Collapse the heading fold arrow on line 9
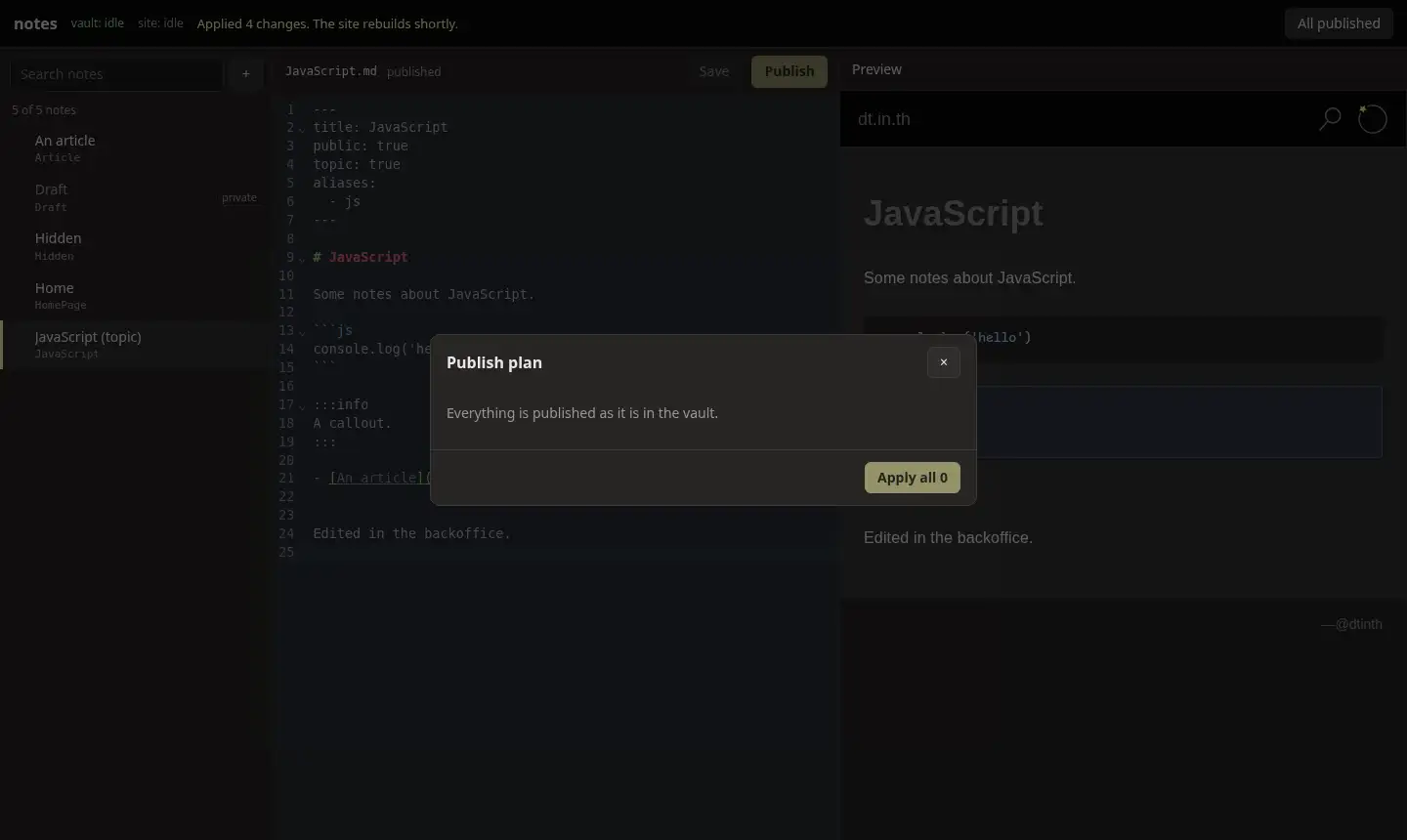This screenshot has width=1407, height=840. tap(302, 258)
